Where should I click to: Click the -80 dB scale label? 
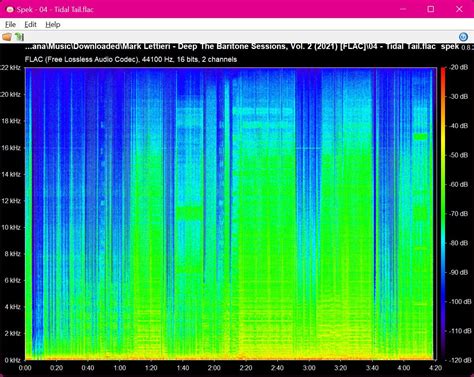(459, 243)
